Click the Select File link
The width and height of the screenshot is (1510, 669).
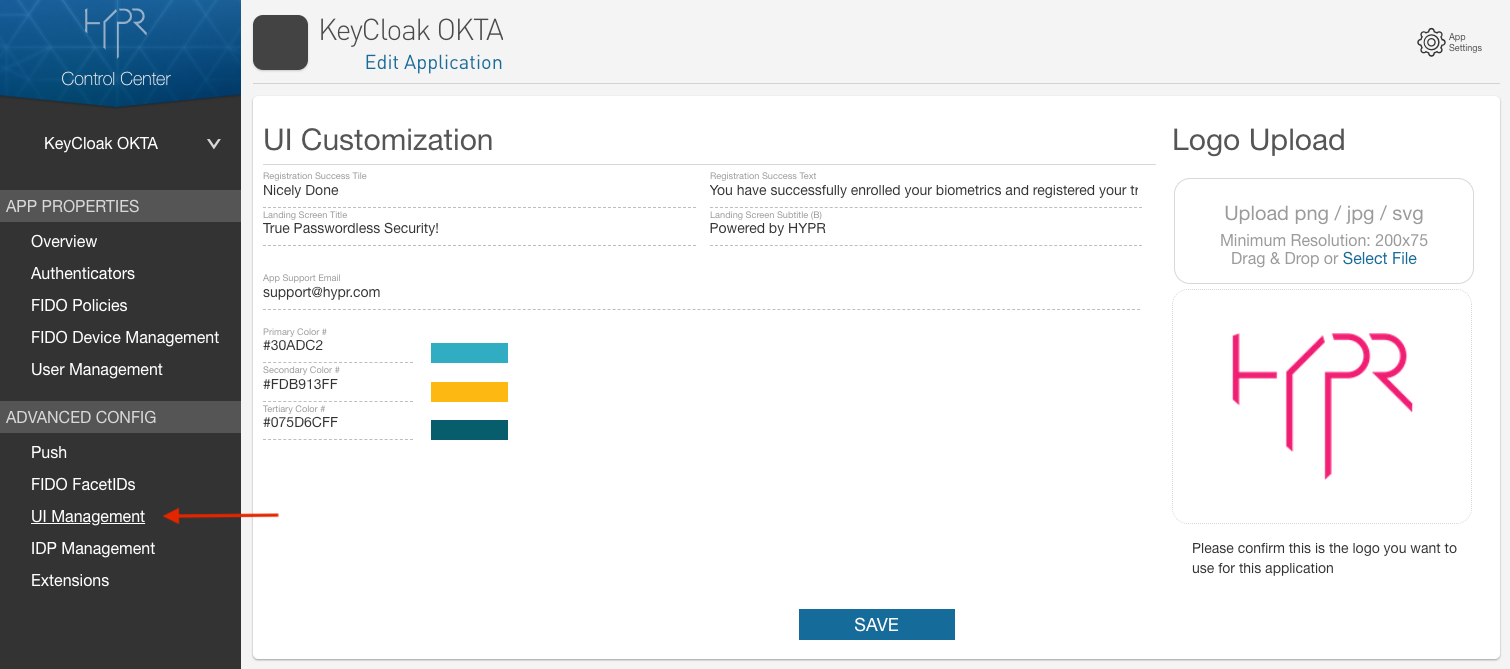[x=1379, y=258]
